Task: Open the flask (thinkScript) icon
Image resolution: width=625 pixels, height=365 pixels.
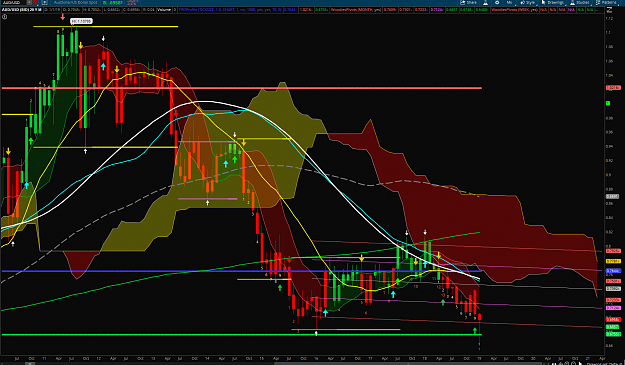Action: pos(485,2)
